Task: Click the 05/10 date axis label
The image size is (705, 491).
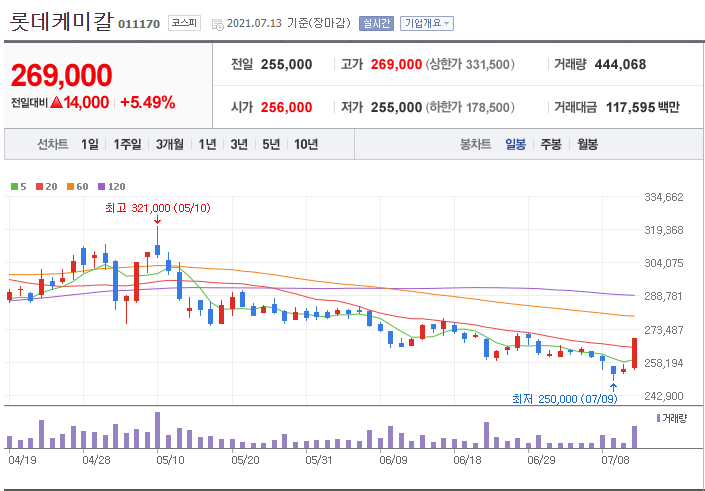Action: click(170, 460)
